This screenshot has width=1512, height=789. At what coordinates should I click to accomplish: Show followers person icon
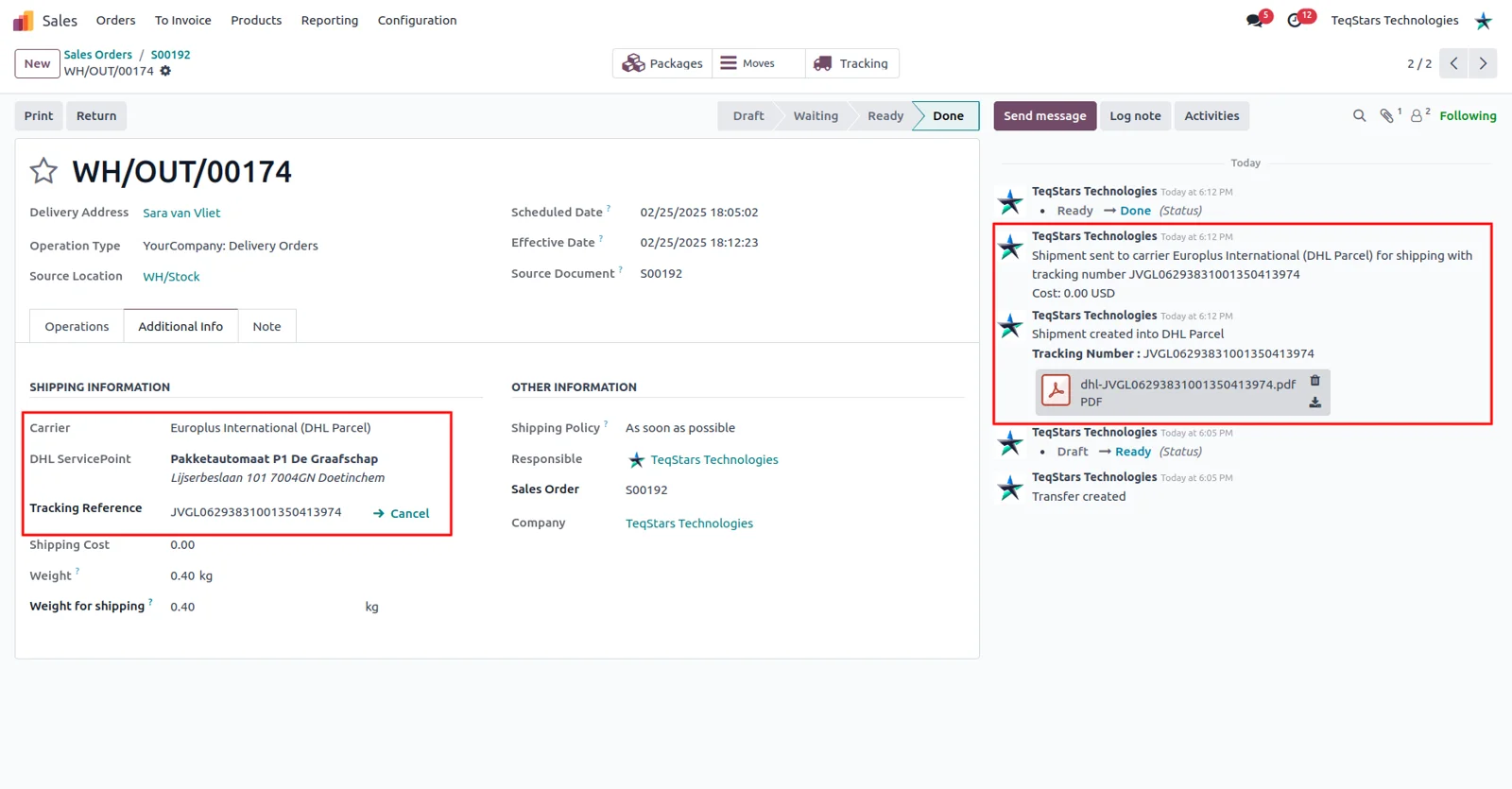1417,115
